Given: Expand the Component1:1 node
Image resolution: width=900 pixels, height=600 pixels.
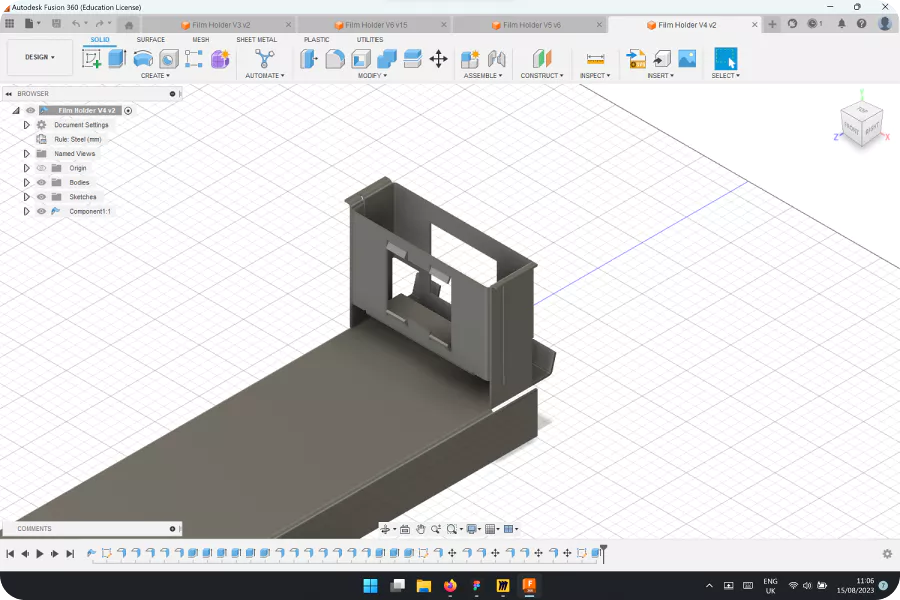Looking at the screenshot, I should pos(26,211).
